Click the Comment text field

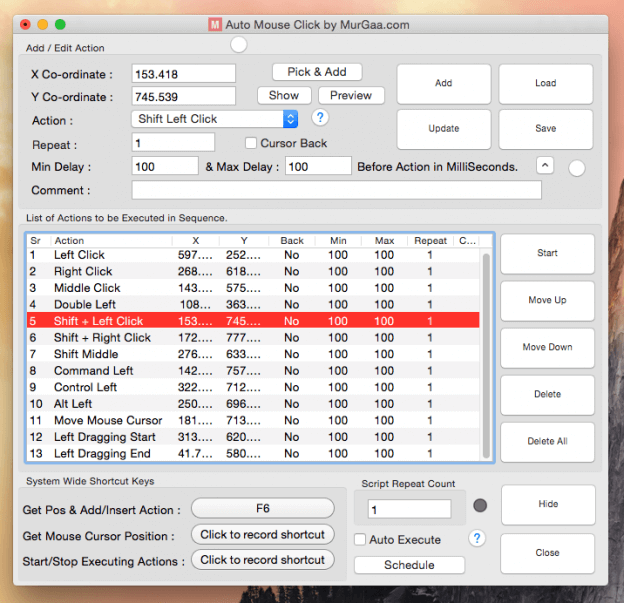(x=337, y=190)
